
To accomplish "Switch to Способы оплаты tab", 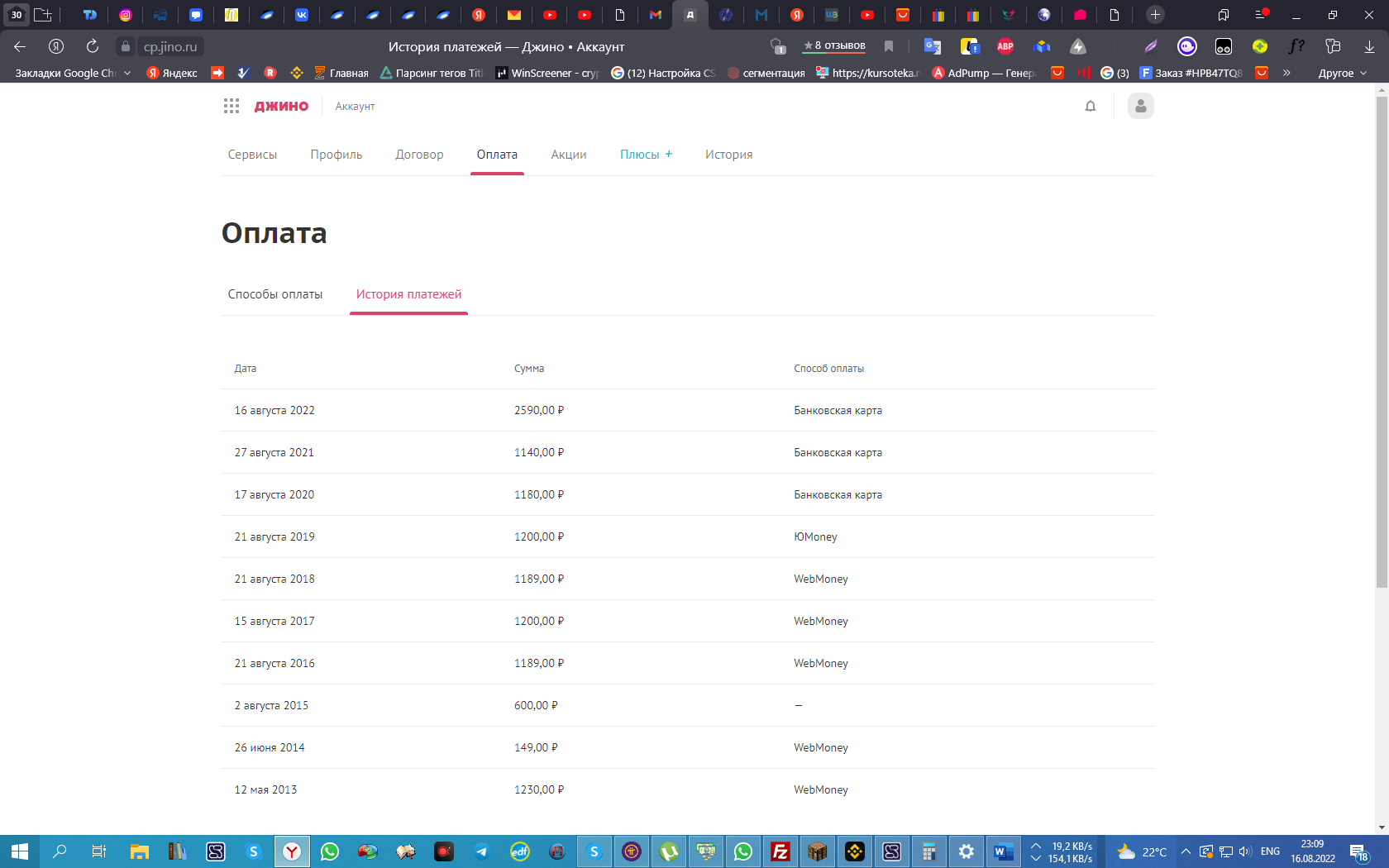I will pos(275,294).
